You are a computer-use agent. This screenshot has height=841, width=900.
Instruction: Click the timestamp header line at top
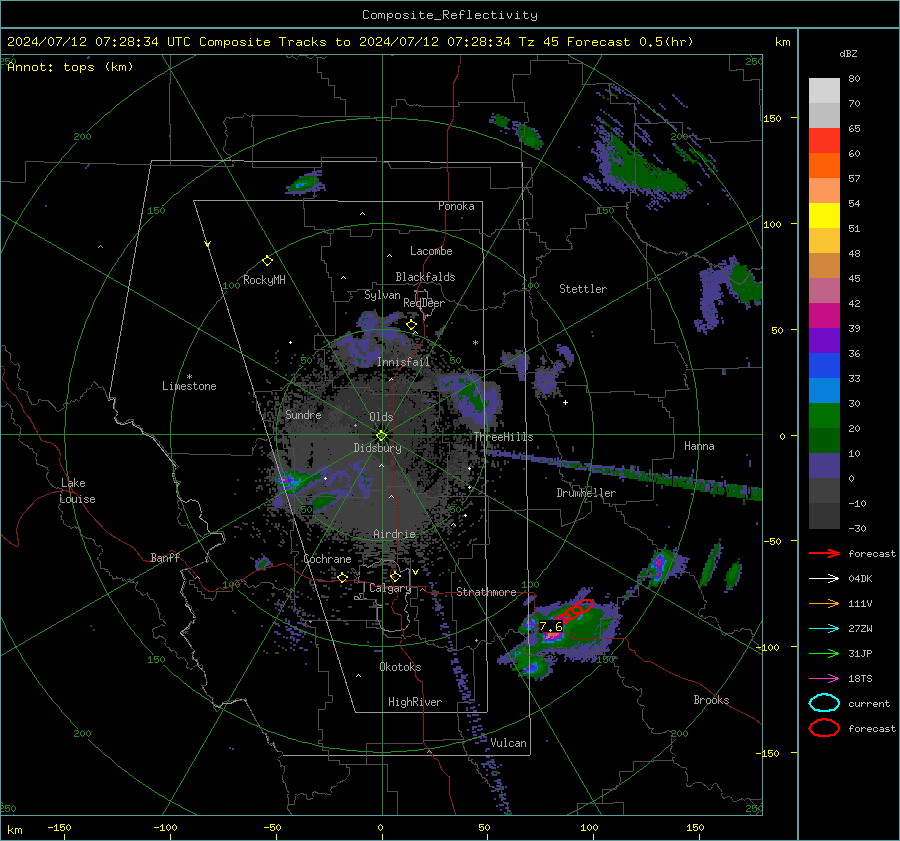[350, 42]
